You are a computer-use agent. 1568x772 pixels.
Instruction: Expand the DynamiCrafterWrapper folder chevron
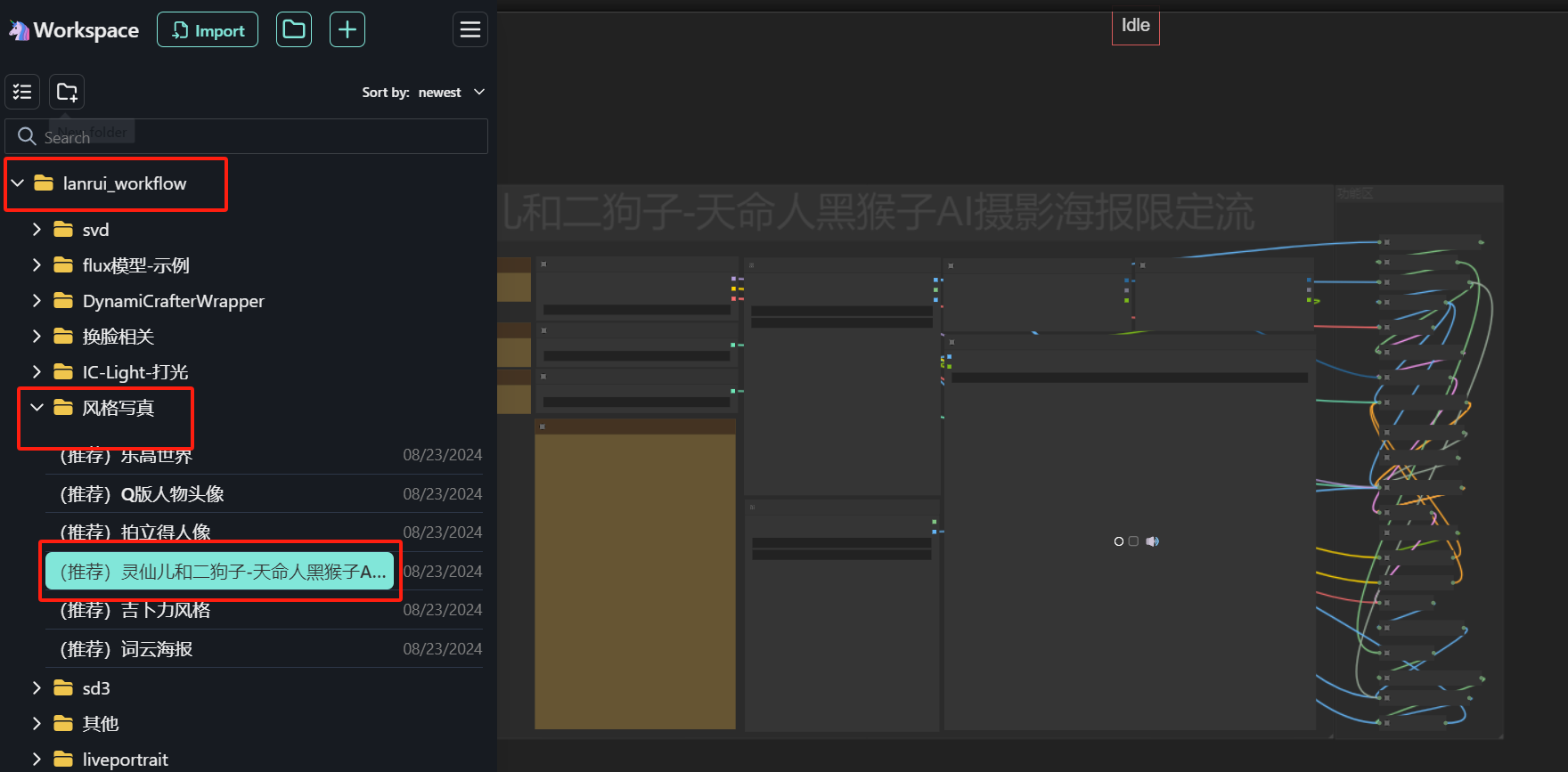coord(37,301)
